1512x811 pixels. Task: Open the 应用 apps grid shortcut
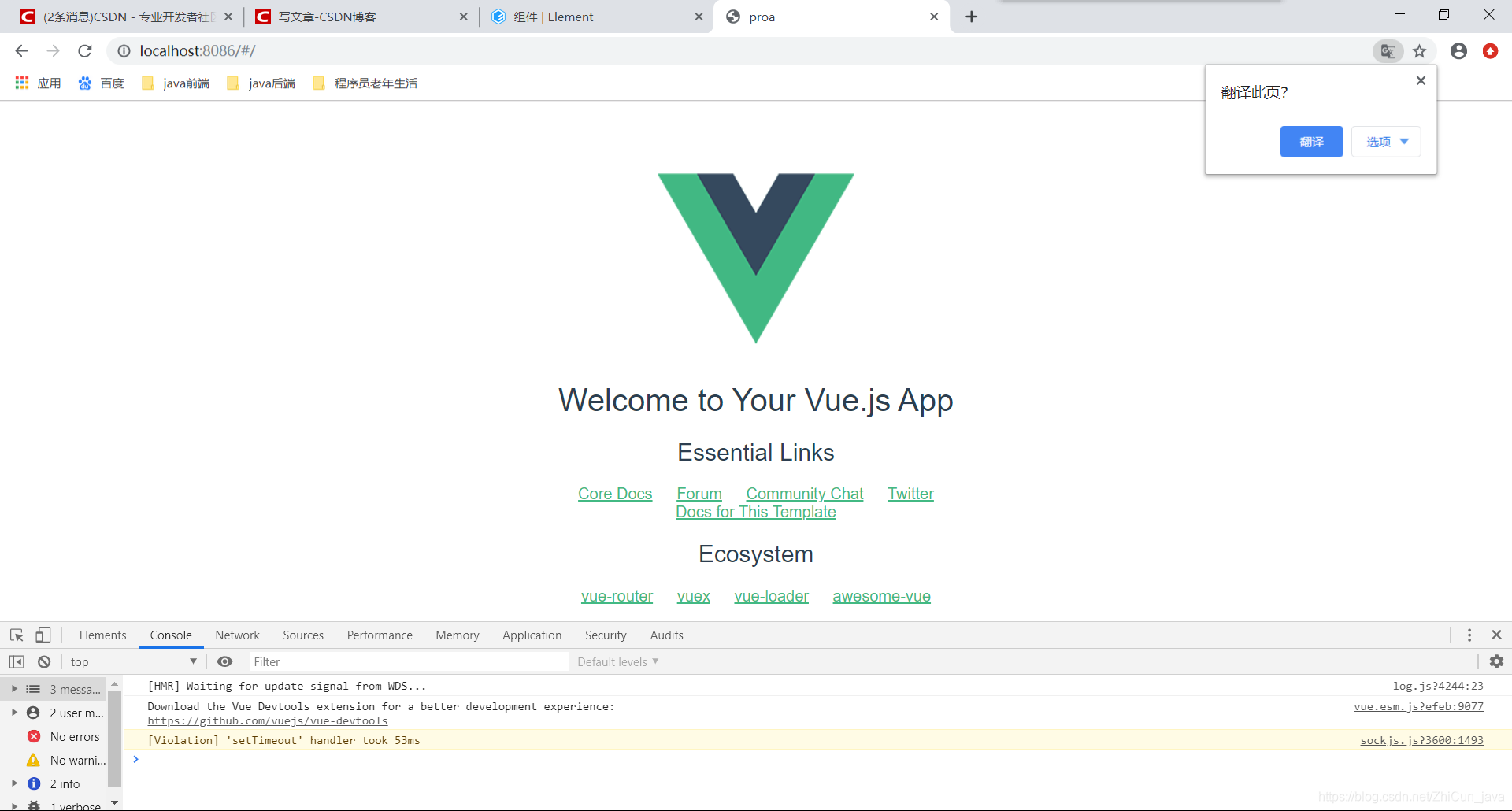[x=38, y=83]
